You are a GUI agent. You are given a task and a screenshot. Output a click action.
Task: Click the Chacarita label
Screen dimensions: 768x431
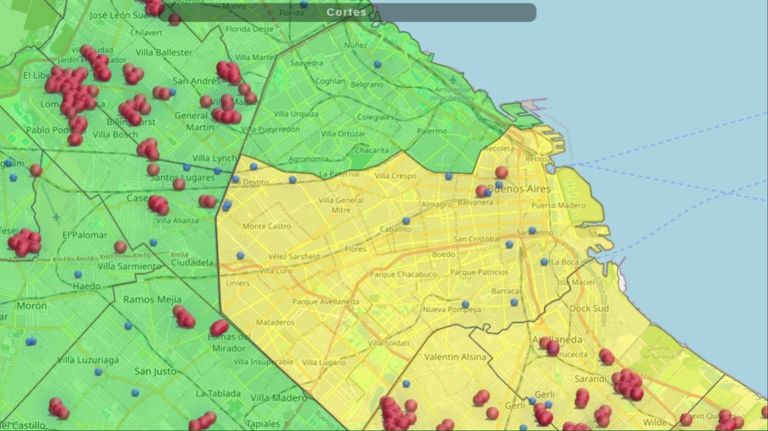tap(371, 150)
